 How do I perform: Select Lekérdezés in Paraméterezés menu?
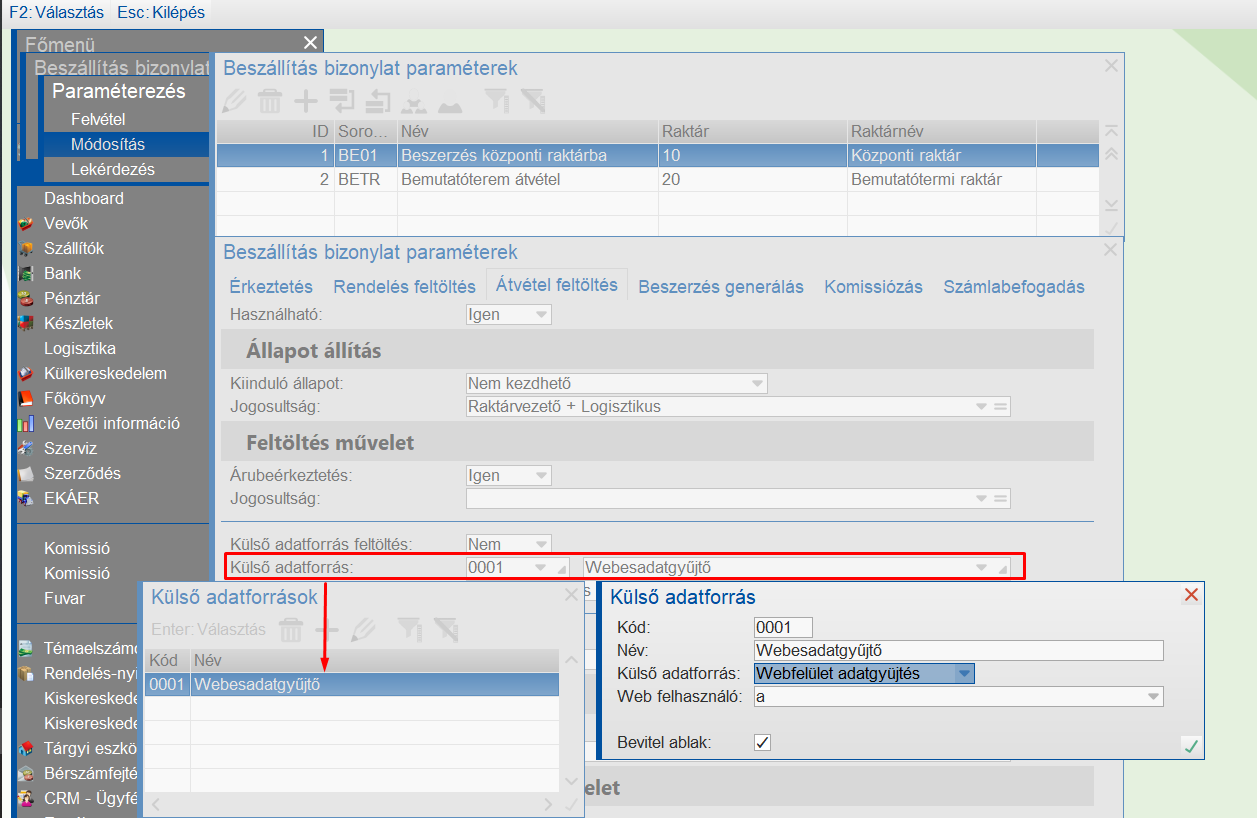[113, 169]
